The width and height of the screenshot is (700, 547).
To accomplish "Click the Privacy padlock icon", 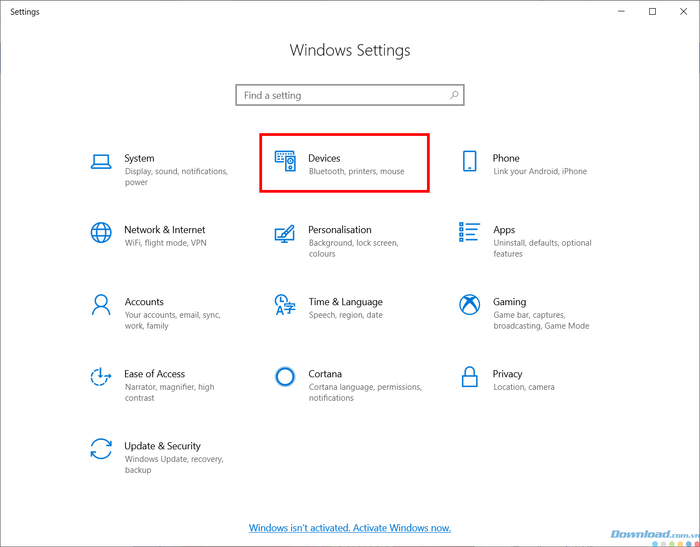I will 469,377.
